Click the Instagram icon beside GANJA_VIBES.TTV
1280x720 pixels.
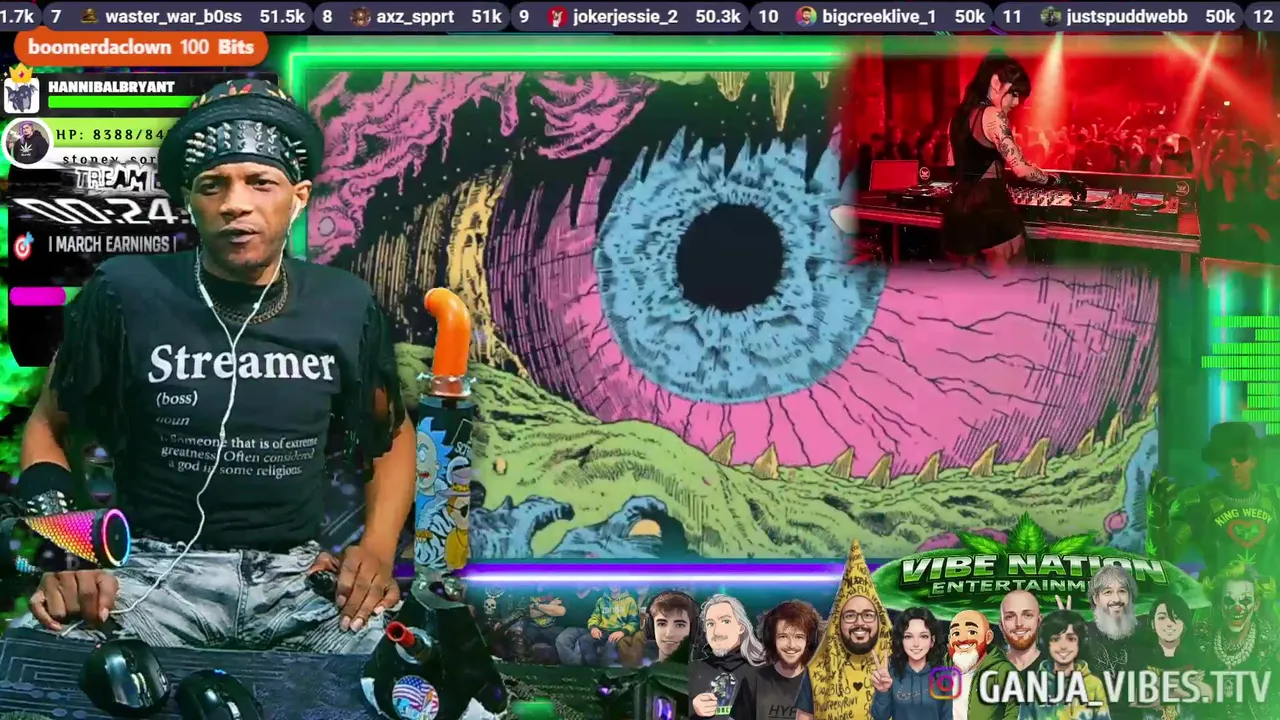click(944, 684)
